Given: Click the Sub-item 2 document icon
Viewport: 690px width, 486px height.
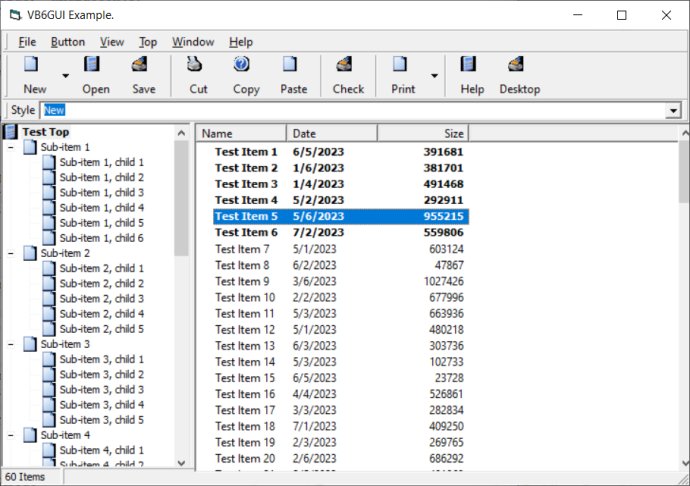Looking at the screenshot, I should pyautogui.click(x=30, y=253).
